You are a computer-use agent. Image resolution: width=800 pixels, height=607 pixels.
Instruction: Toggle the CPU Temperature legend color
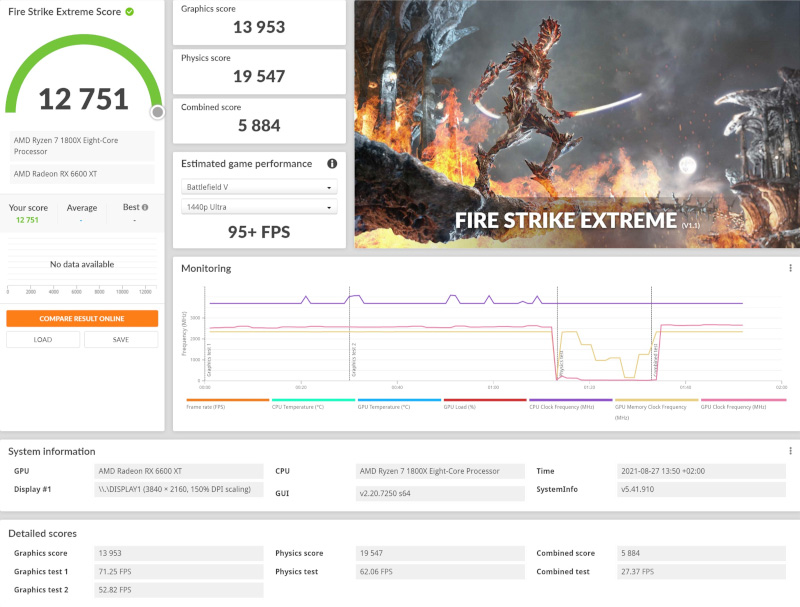313,400
